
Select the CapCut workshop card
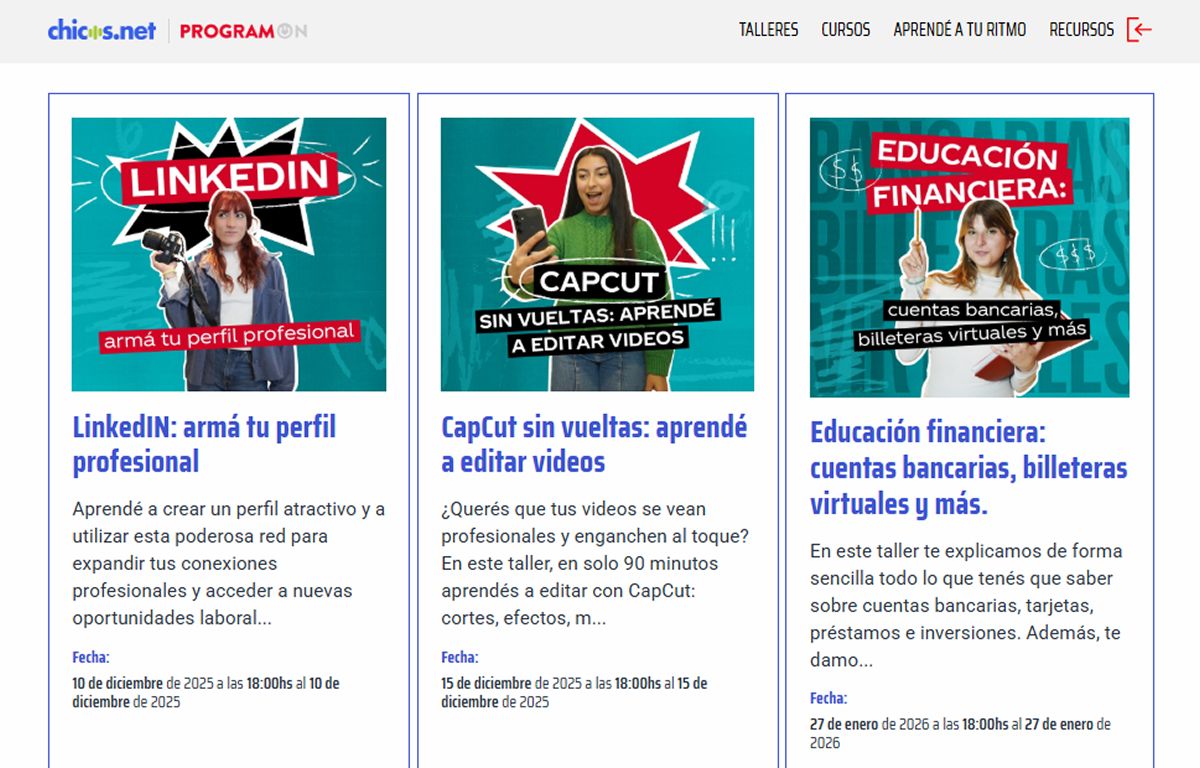[597, 420]
